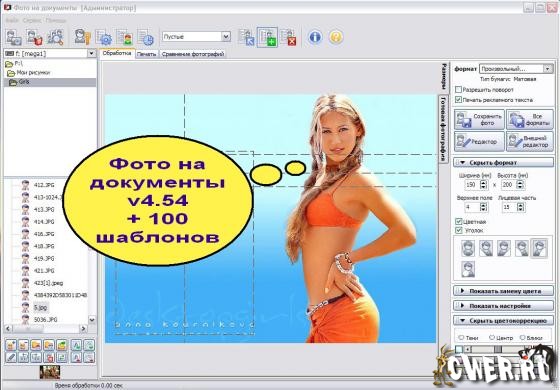Viewport: 560px width, 390px height.
Task: Click the toolbar icon with clock
Action: (146, 37)
